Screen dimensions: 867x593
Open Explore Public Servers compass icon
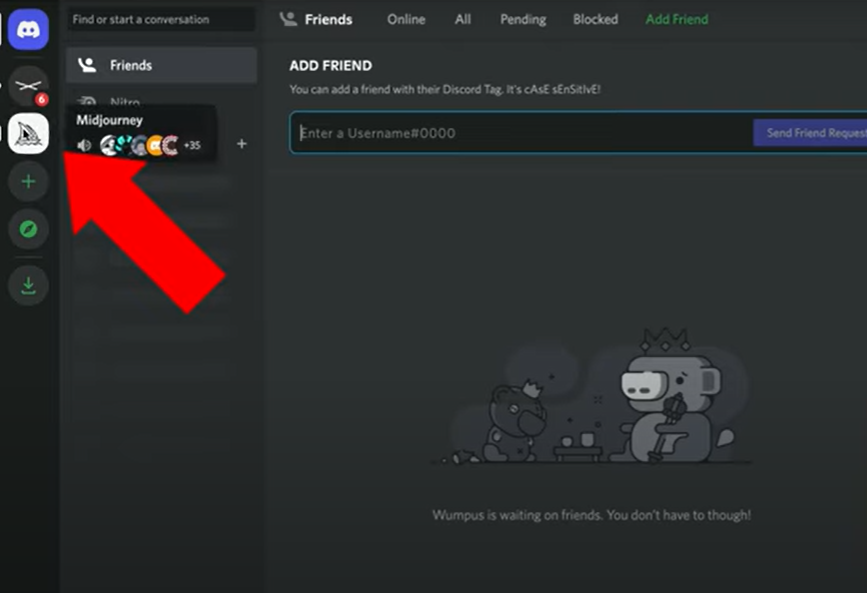[x=28, y=229]
